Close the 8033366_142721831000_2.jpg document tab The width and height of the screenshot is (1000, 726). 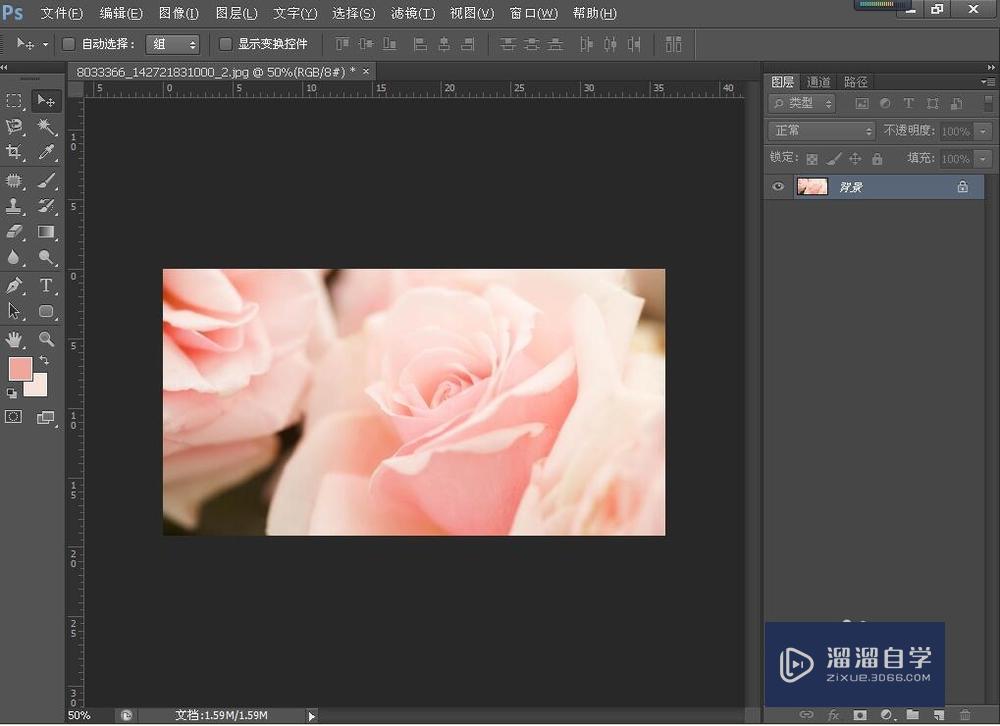click(366, 71)
